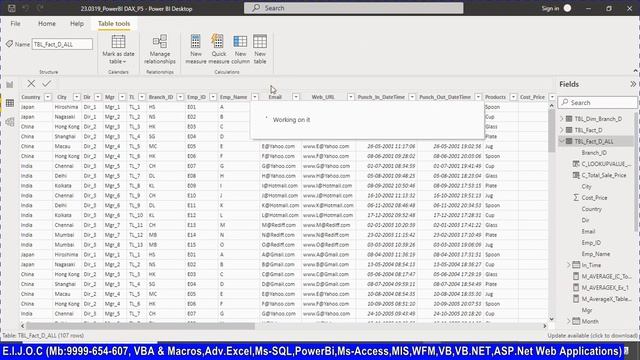Viewport: 640px width, 360px height.
Task: Click the Redo arrow in title bar
Action: pos(40,8)
